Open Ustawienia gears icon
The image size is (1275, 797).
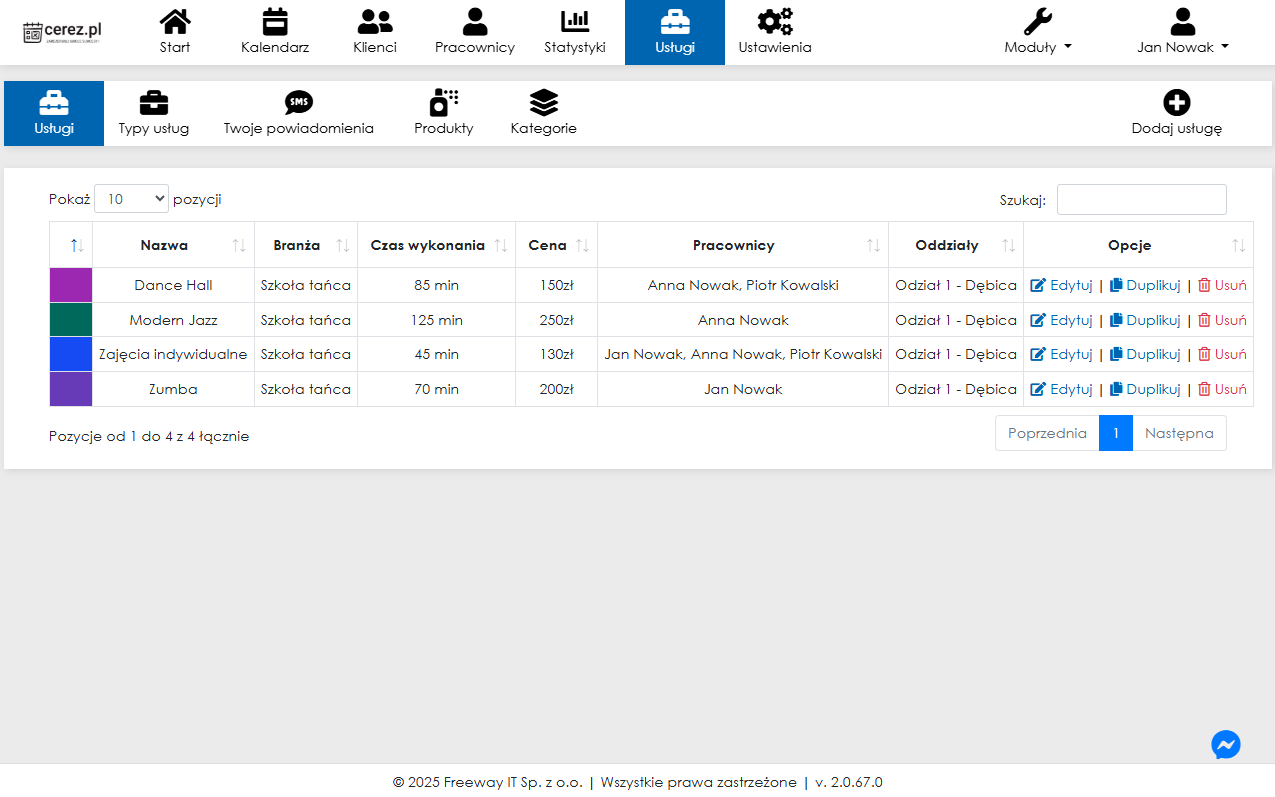(x=775, y=21)
